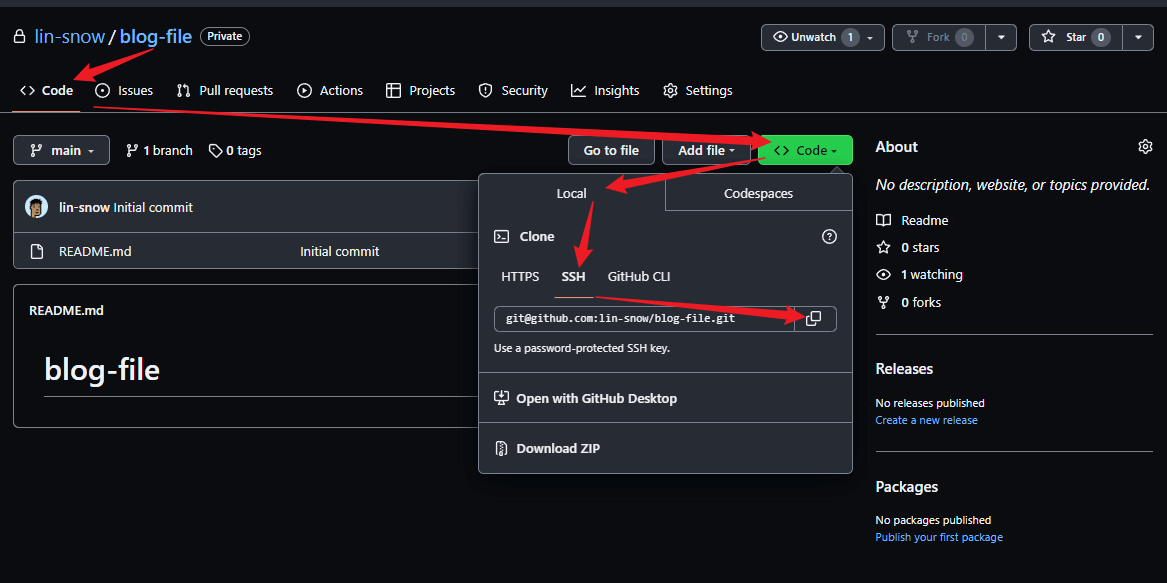Open the star lists dropdown arrow

click(x=1138, y=37)
